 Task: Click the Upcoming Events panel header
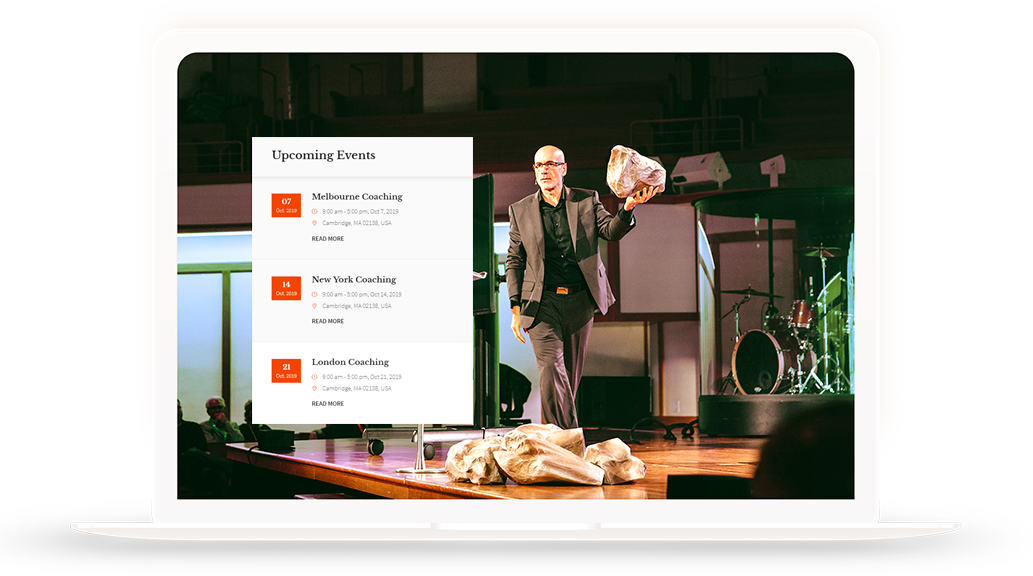click(323, 155)
